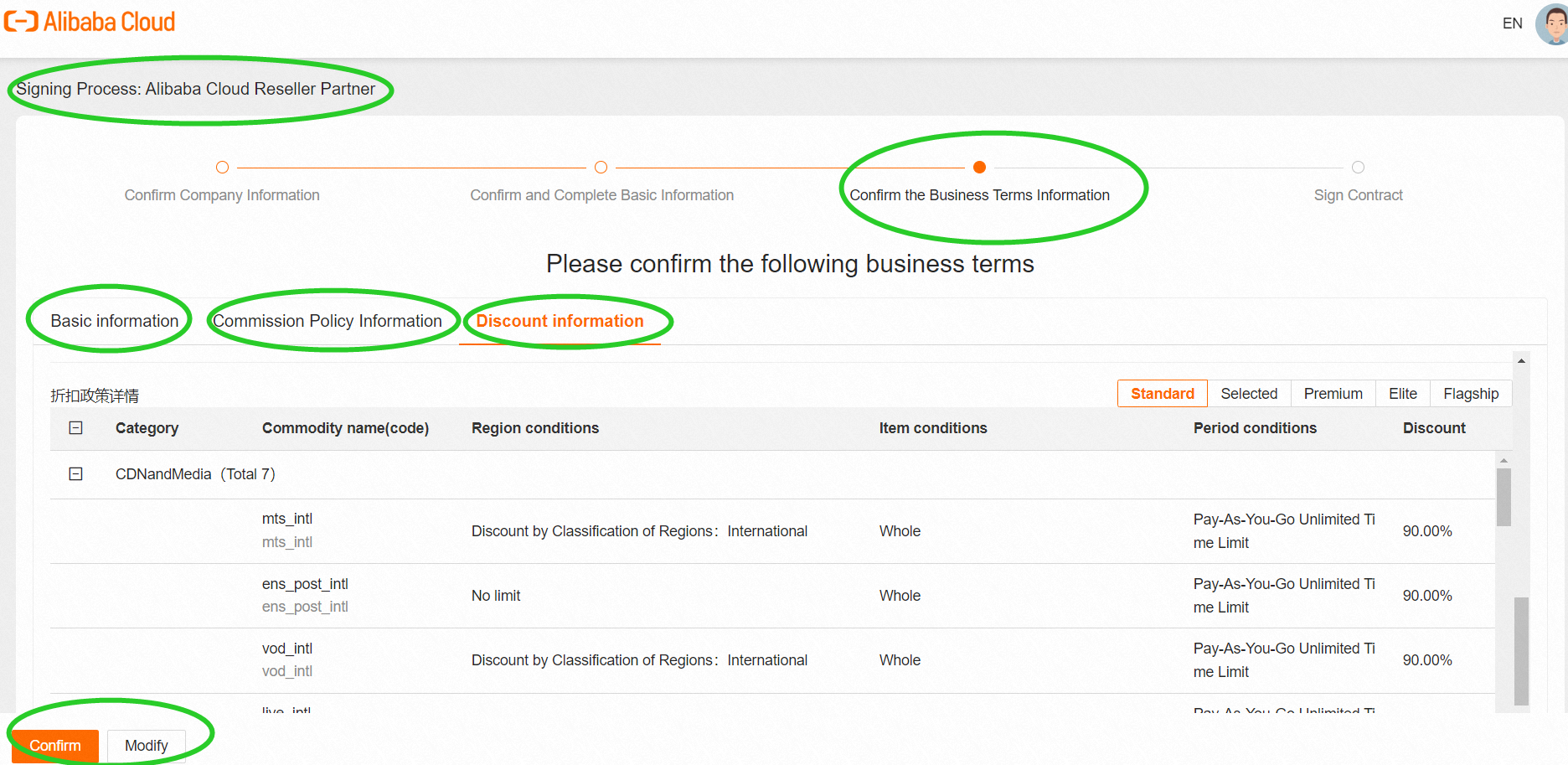Viewport: 1568px width, 765px height.
Task: Click the Alibaba Cloud logo
Action: (90, 22)
